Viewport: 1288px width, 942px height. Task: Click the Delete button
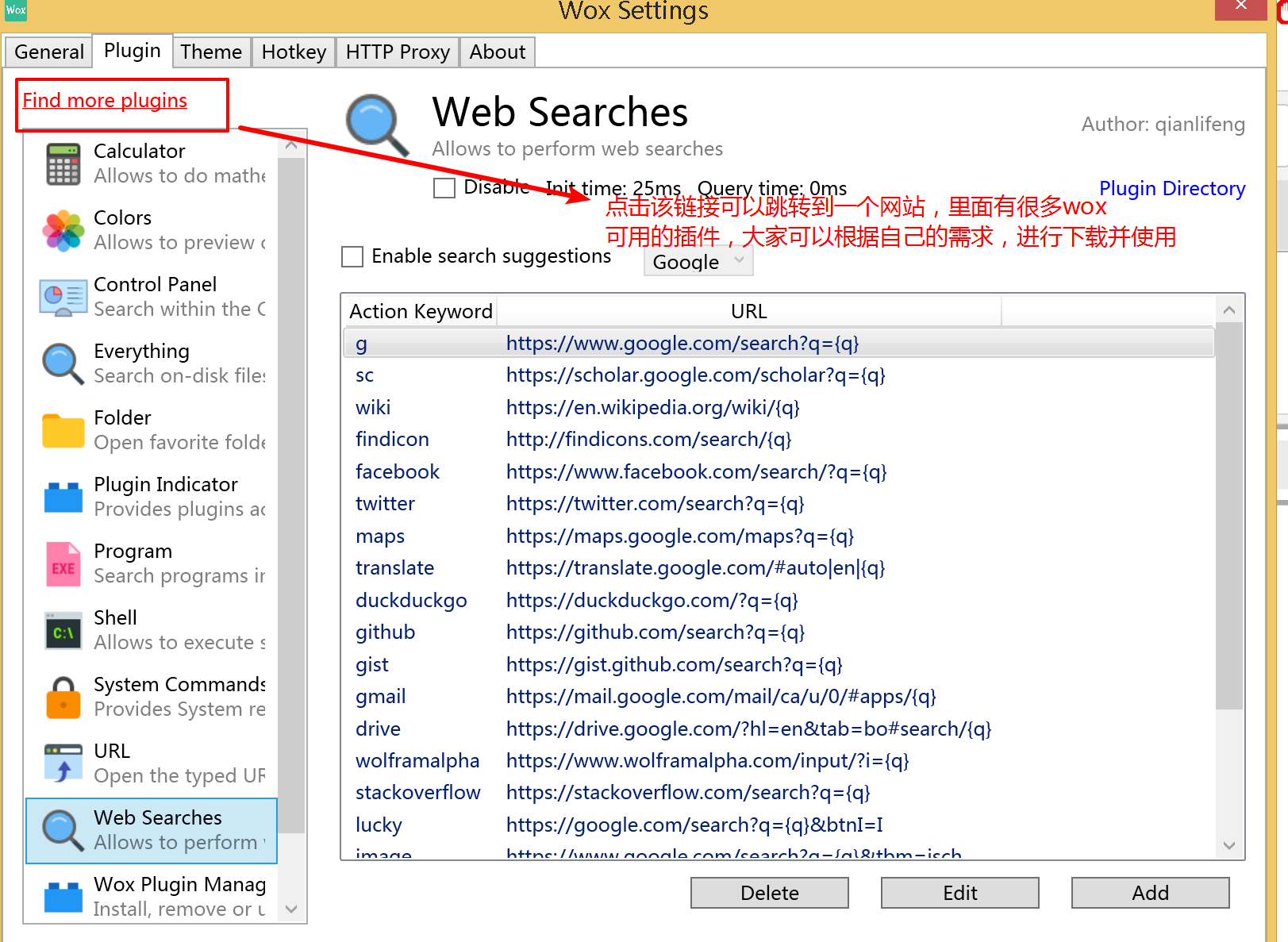pyautogui.click(x=770, y=893)
